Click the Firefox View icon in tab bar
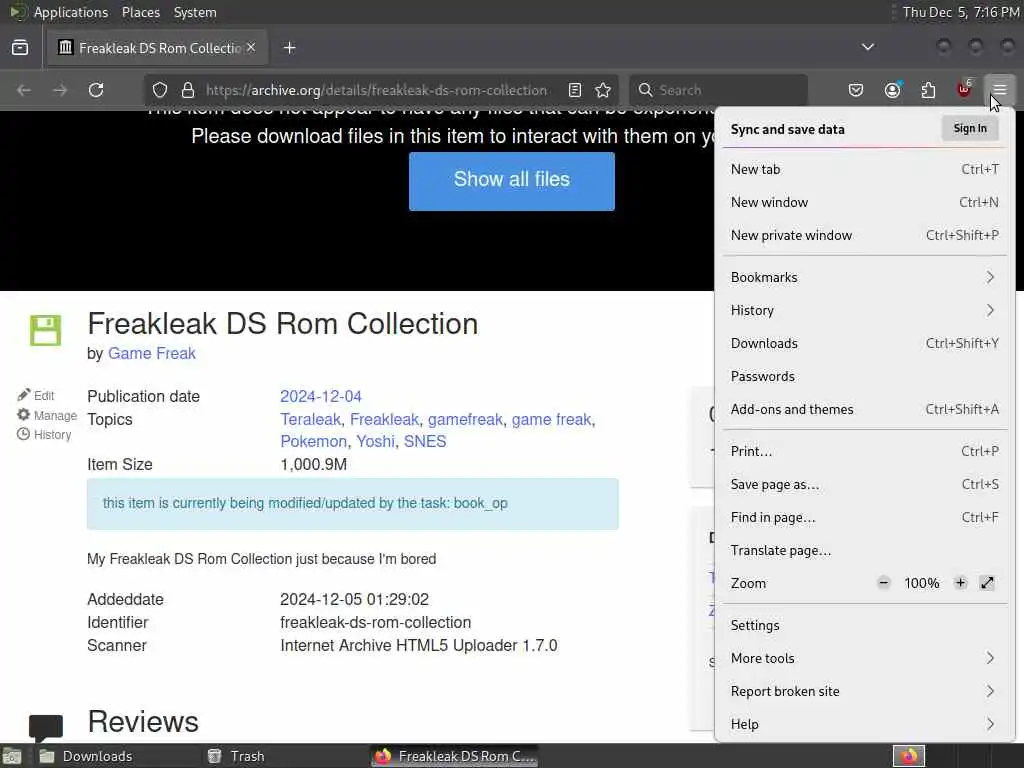This screenshot has width=1024, height=768. click(x=20, y=48)
